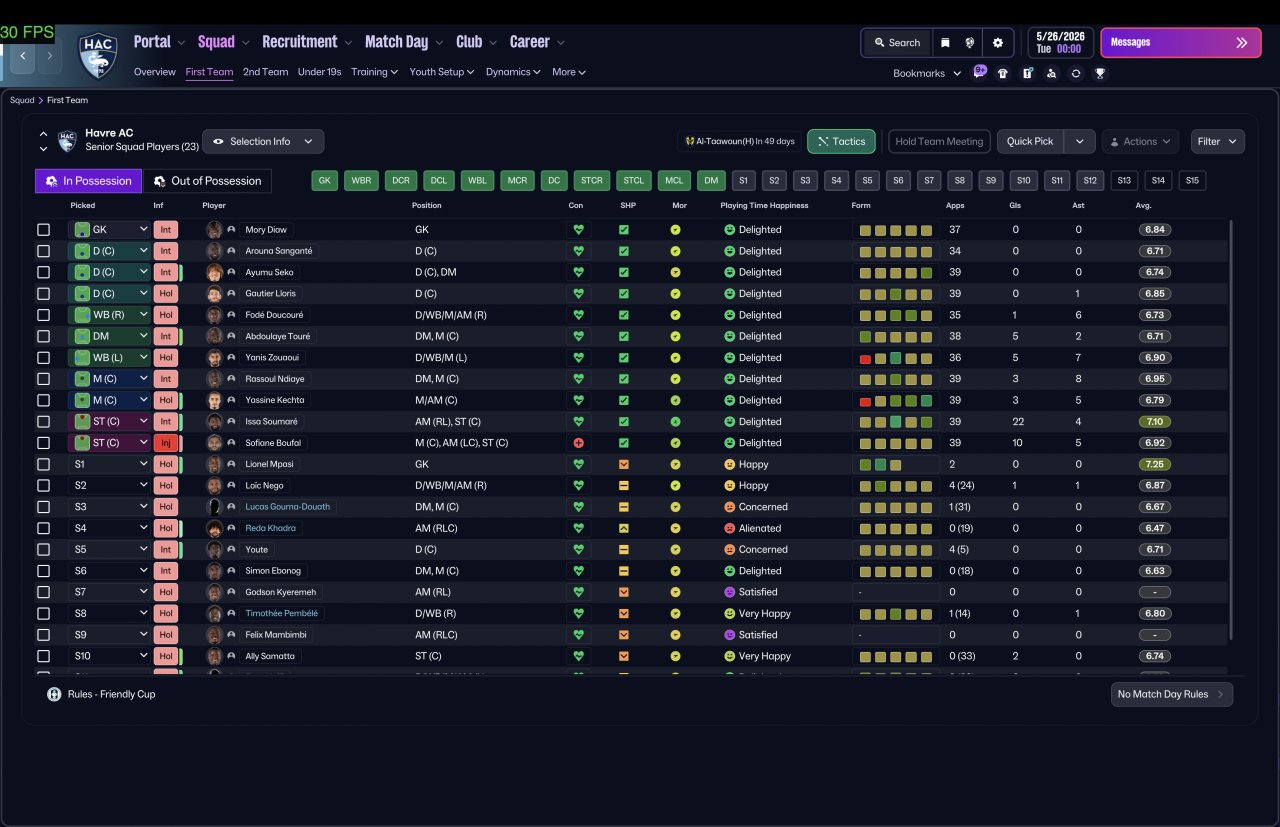This screenshot has height=827, width=1280.
Task: Open the Actions dropdown
Action: click(x=1140, y=141)
